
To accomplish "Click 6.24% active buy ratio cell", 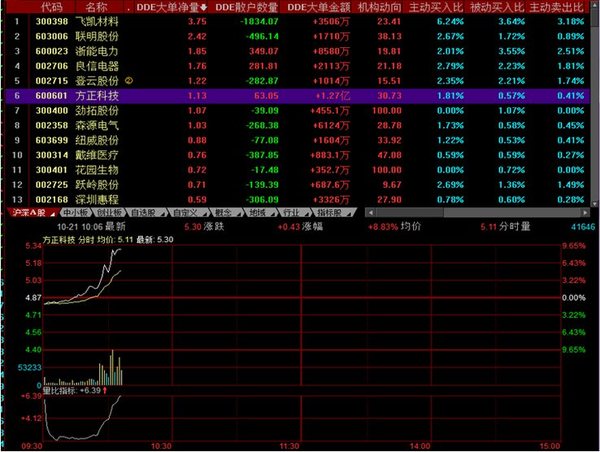I will 450,21.
